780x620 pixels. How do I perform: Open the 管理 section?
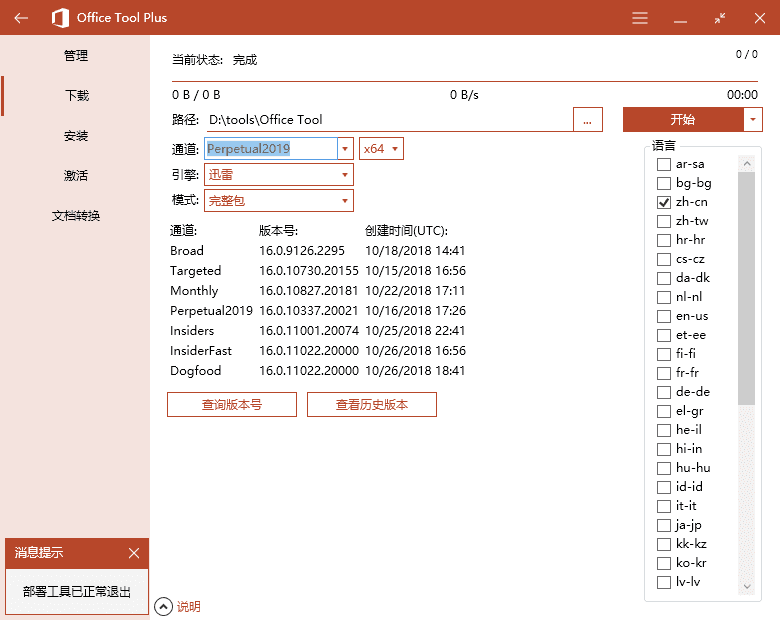click(x=76, y=55)
